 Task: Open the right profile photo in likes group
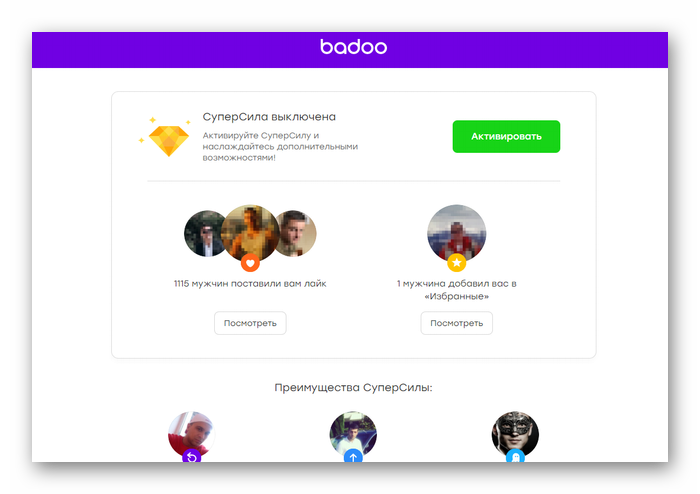298,233
